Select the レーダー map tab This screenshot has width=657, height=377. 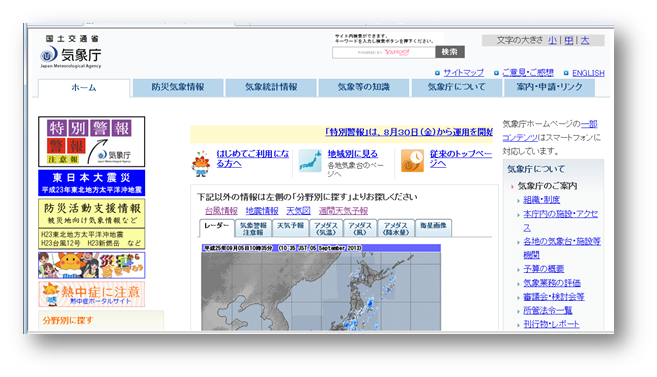[217, 228]
